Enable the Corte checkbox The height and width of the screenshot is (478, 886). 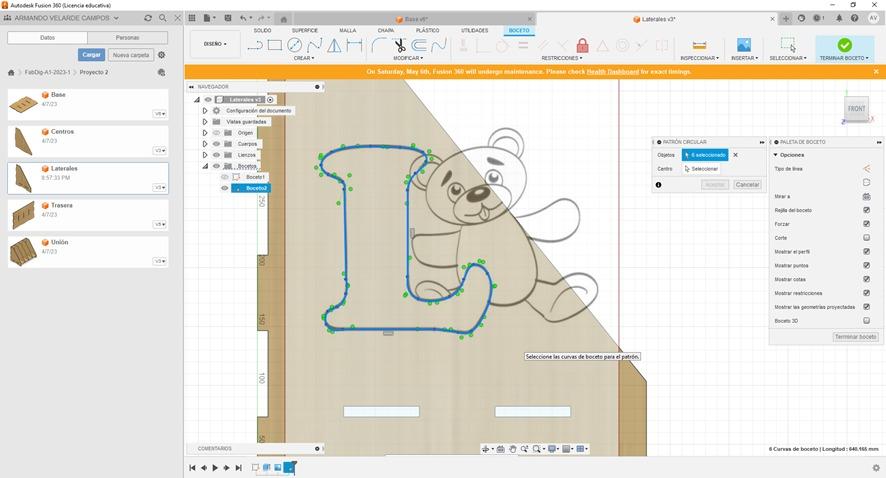point(866,238)
